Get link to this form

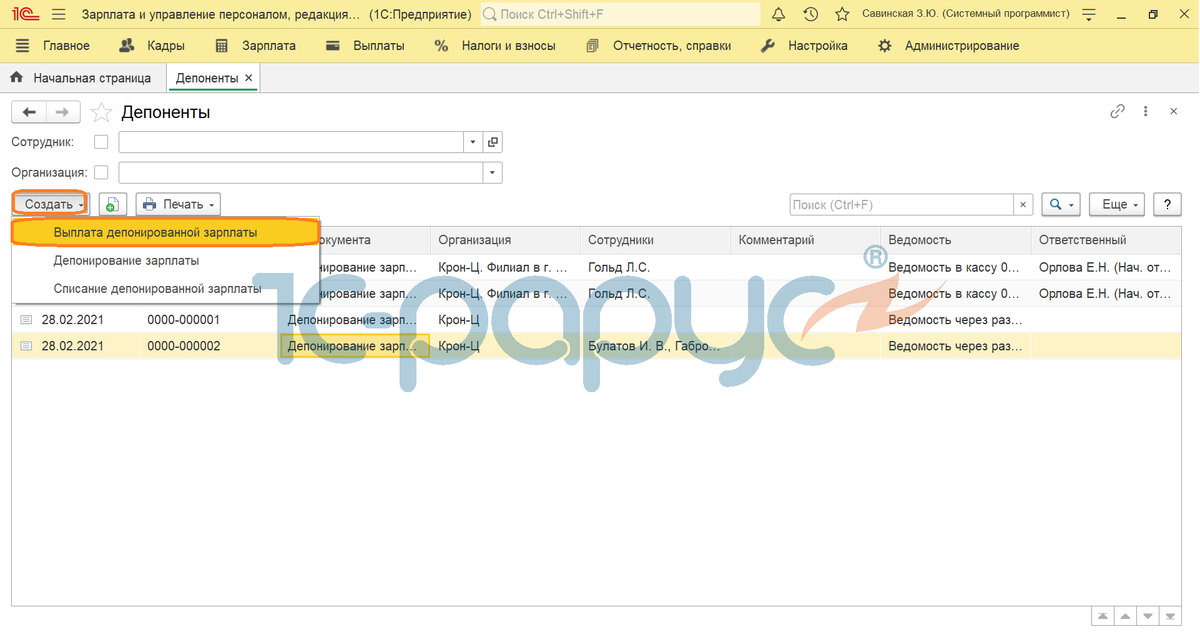click(1118, 112)
